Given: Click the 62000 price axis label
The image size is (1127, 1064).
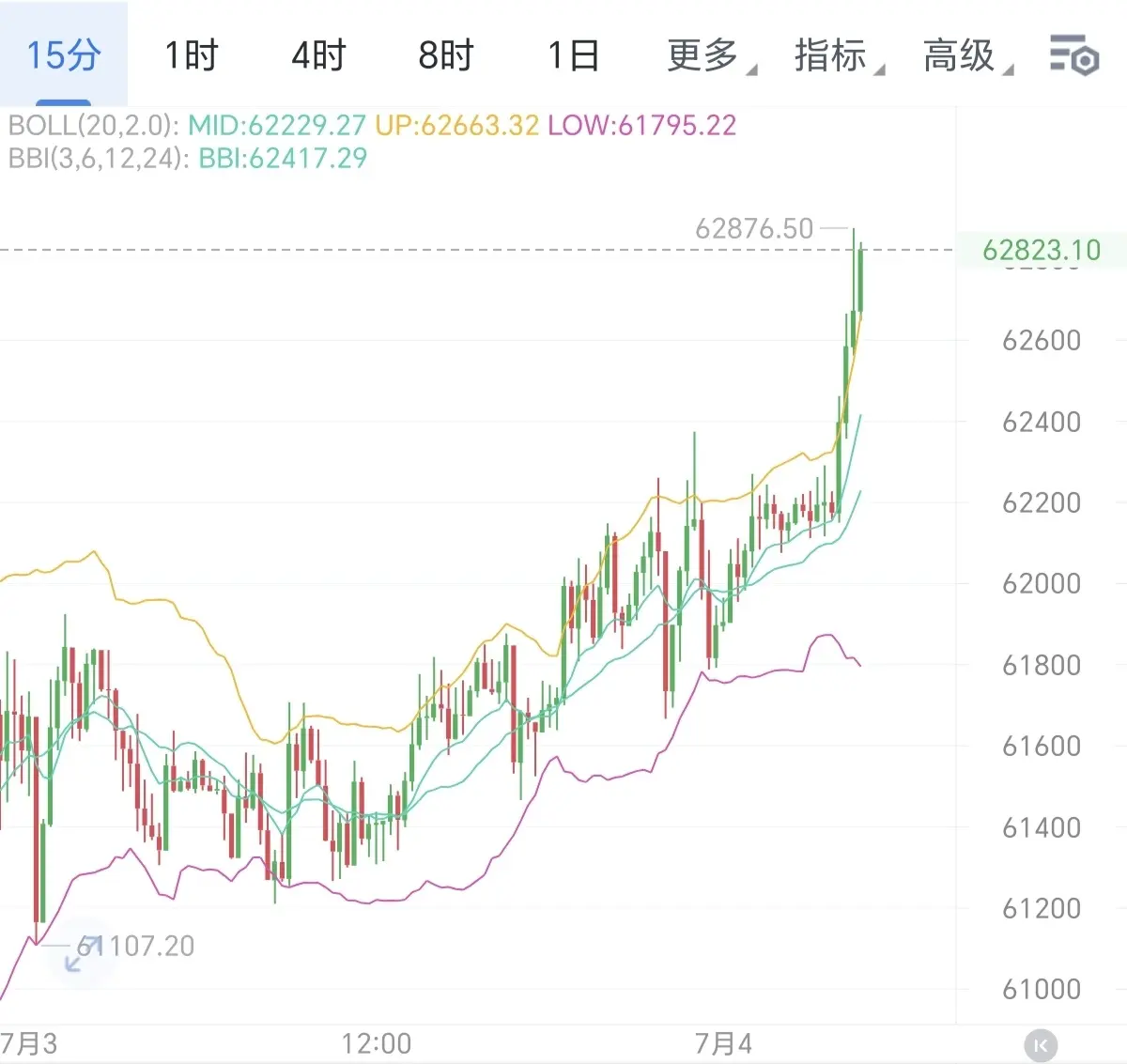Looking at the screenshot, I should (x=1042, y=583).
